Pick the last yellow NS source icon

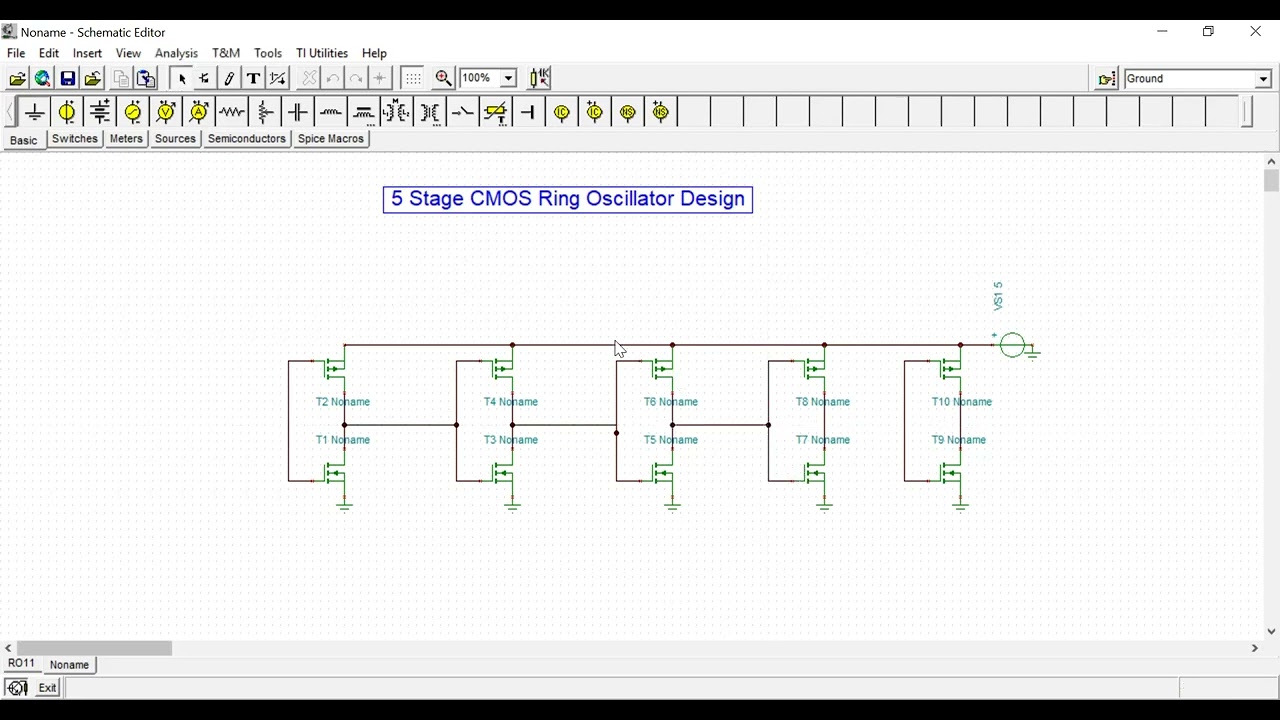[x=661, y=112]
